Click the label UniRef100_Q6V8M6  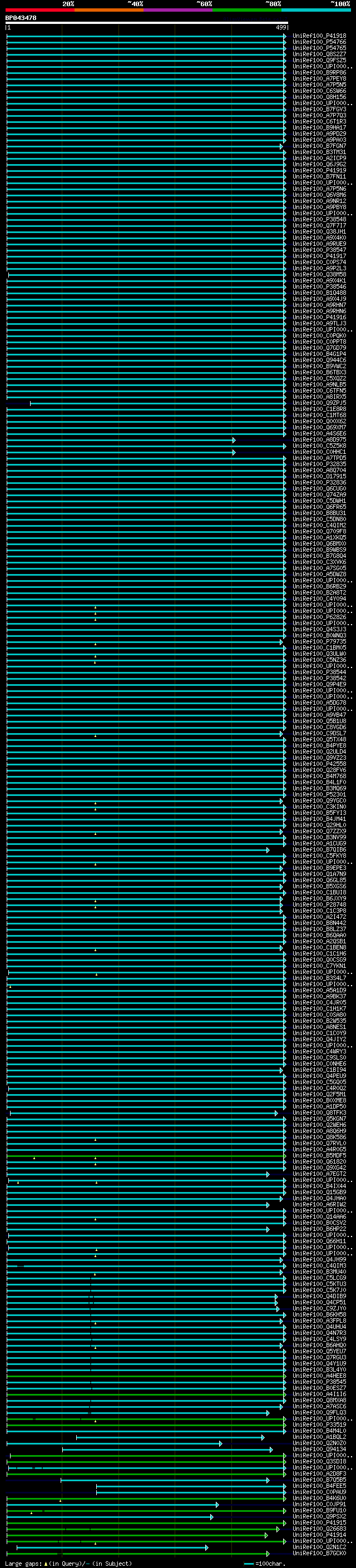point(319,195)
